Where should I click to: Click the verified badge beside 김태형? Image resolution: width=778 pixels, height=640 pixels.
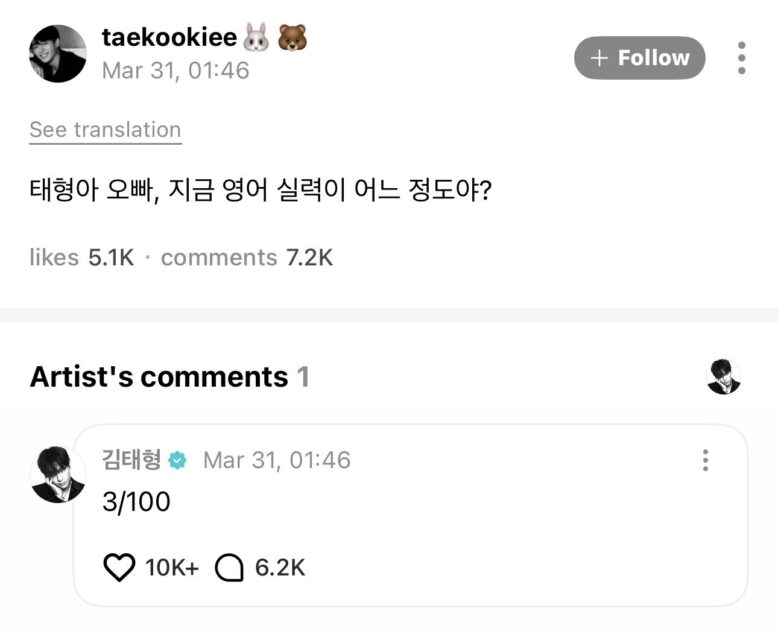tap(178, 460)
